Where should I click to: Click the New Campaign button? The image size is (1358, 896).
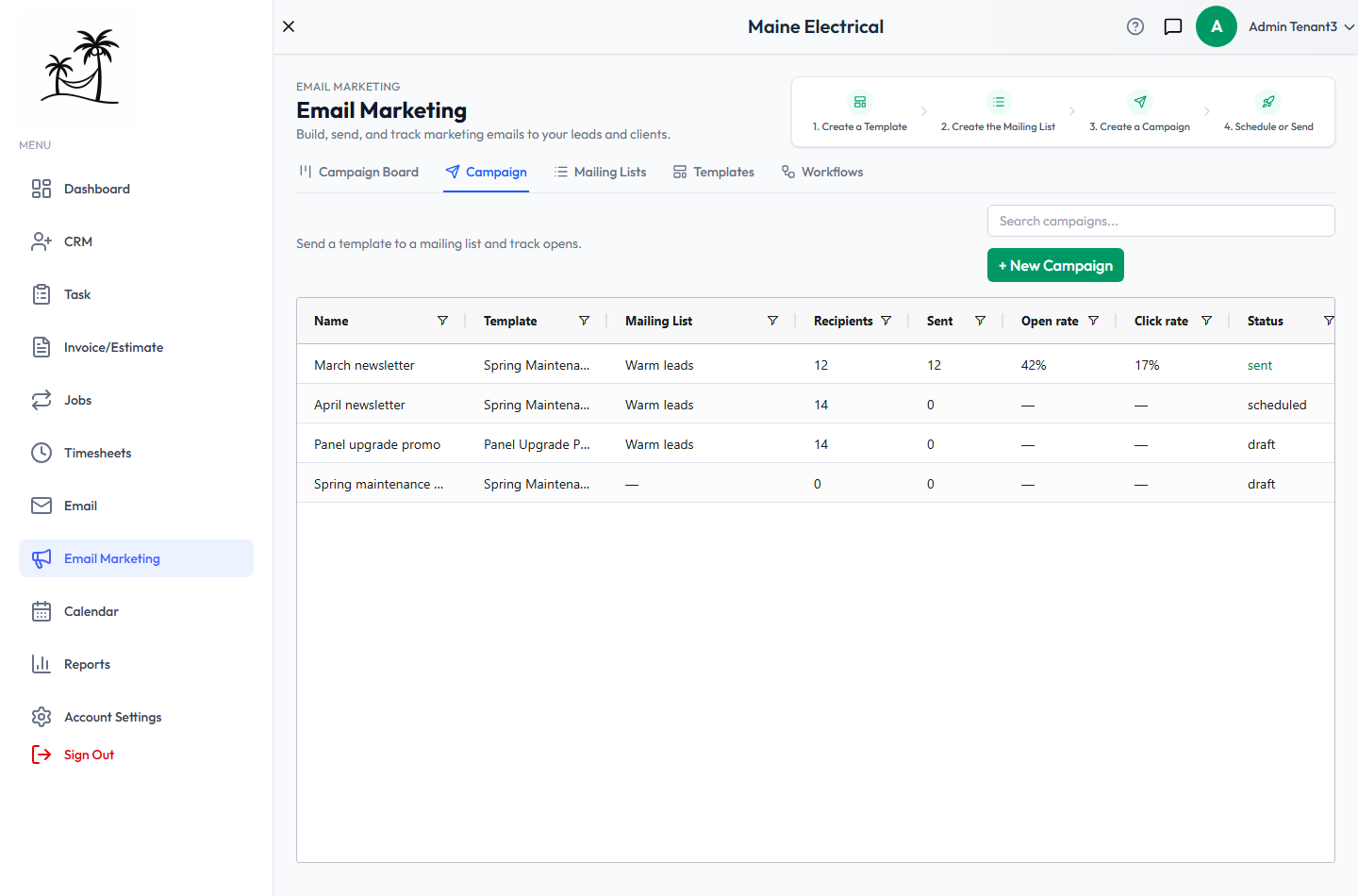tap(1055, 265)
